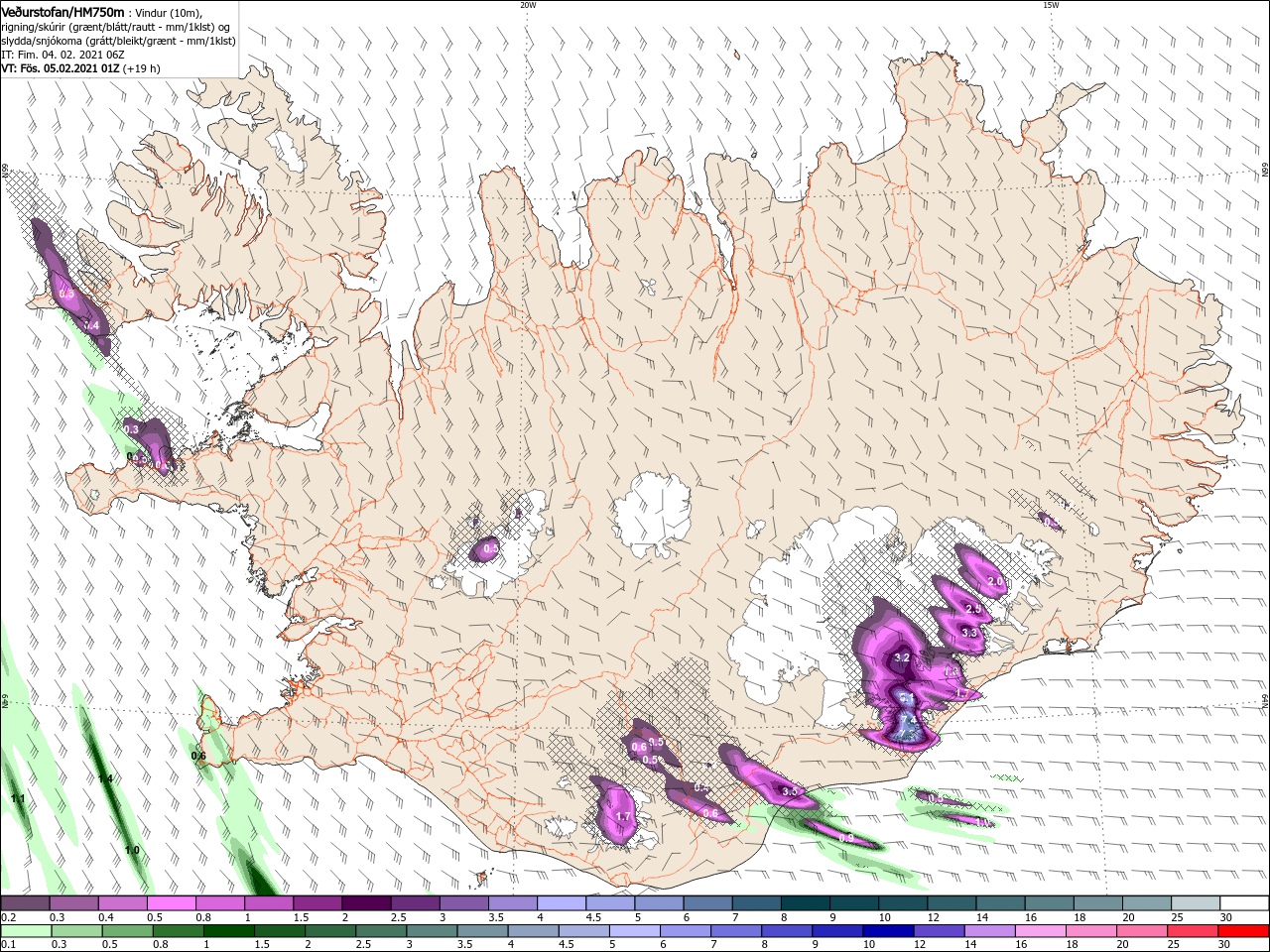Pick the bright pink swatch in the snow scale
The image size is (1270, 952).
pos(172,903)
